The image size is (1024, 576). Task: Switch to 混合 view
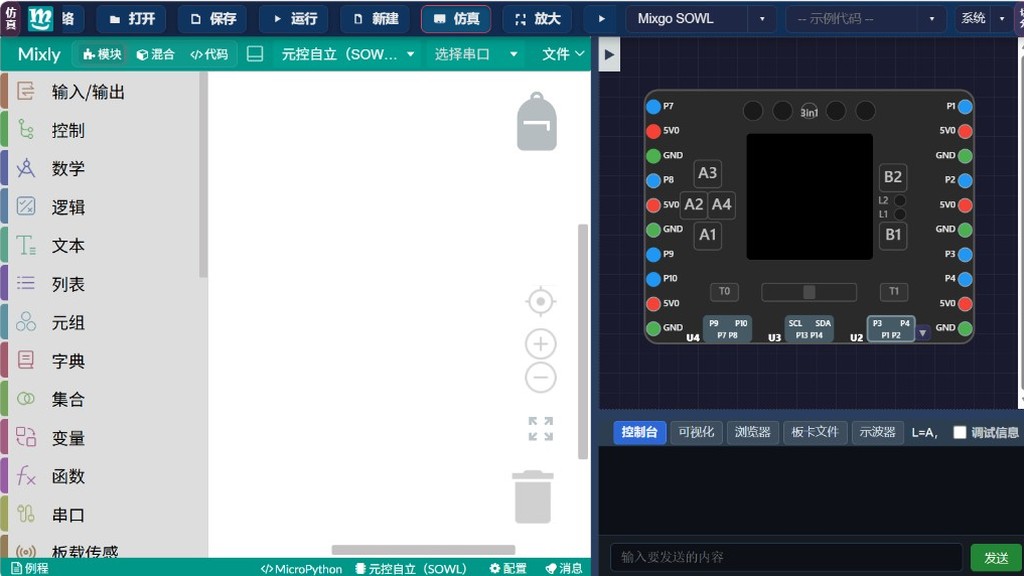point(155,54)
